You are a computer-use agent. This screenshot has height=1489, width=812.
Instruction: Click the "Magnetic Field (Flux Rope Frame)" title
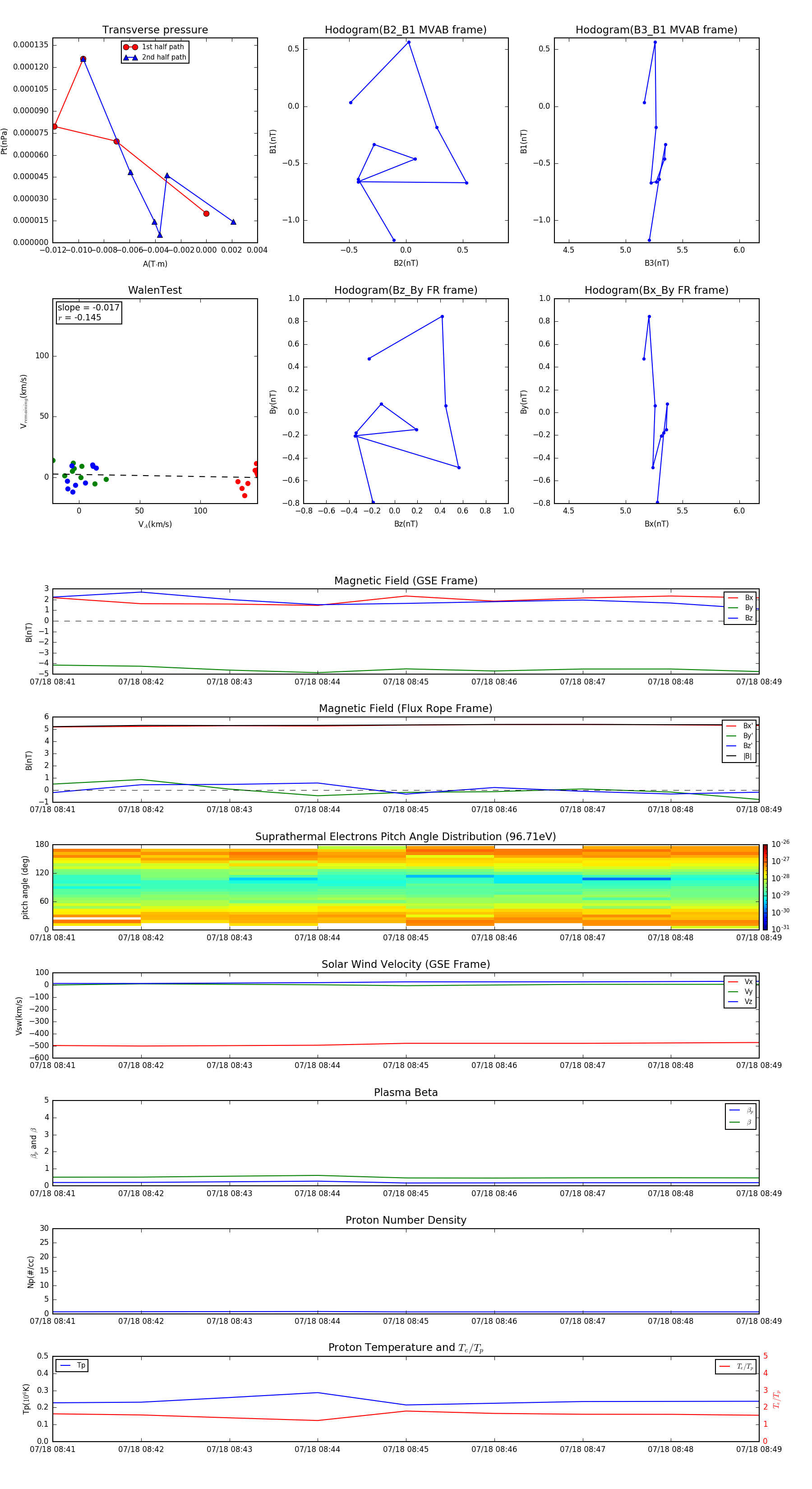click(406, 709)
